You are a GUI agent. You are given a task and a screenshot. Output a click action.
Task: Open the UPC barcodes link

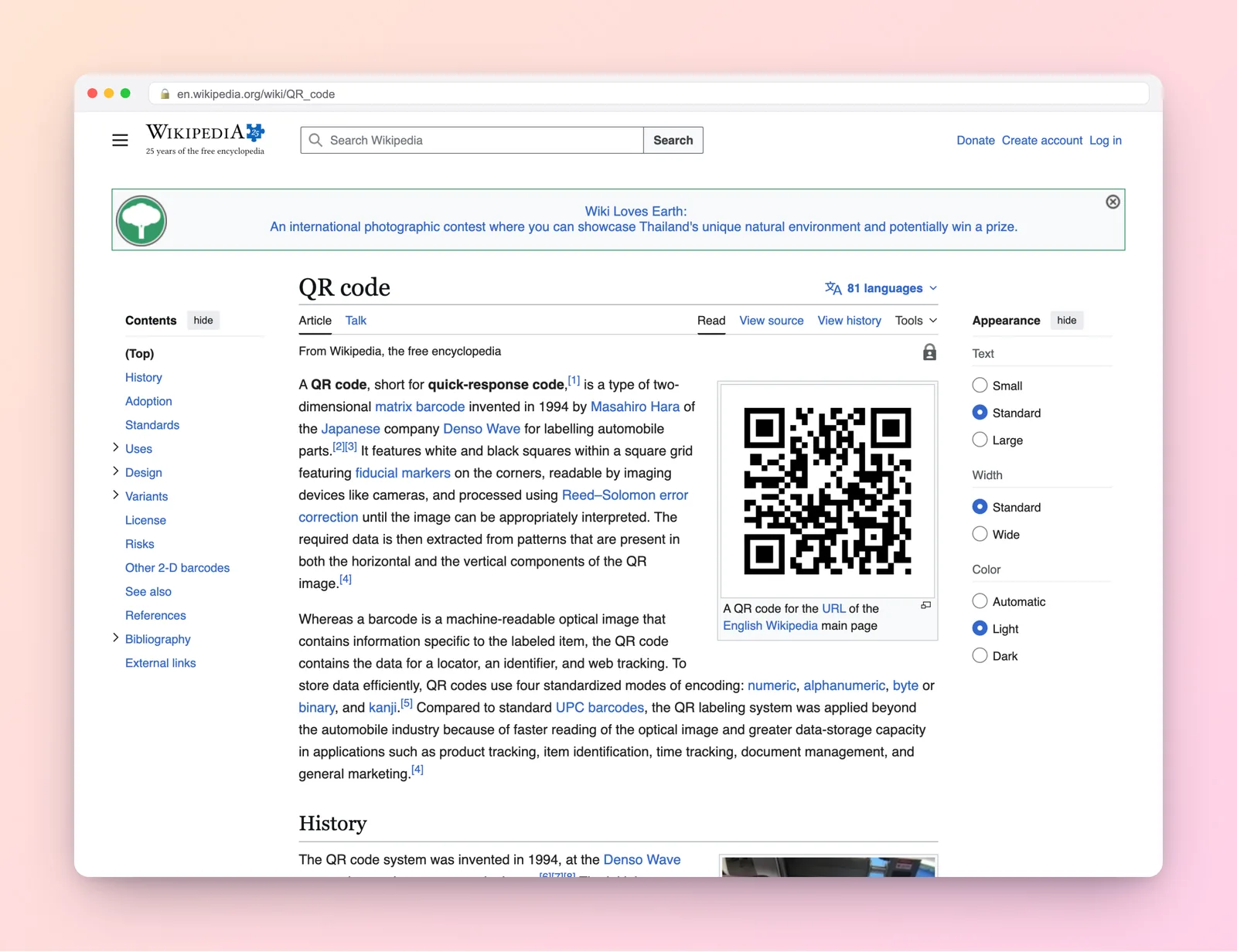pos(600,708)
